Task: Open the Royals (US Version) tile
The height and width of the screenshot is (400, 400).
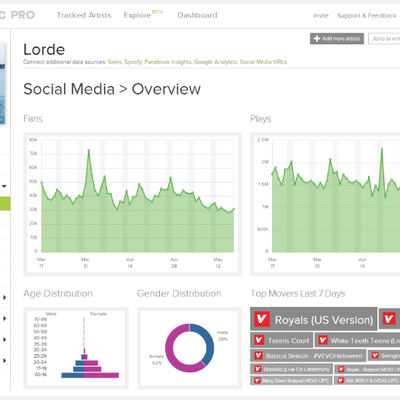Action: 314,319
